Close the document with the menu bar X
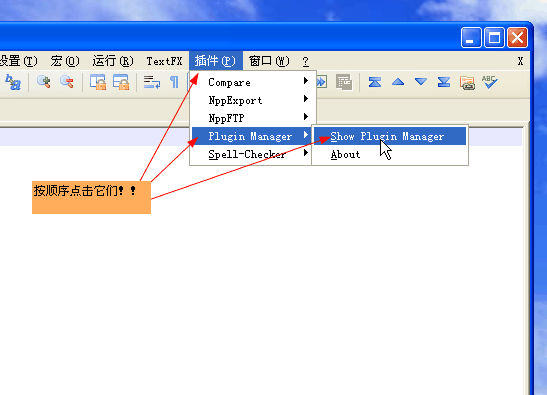This screenshot has height=395, width=547. pyautogui.click(x=520, y=61)
